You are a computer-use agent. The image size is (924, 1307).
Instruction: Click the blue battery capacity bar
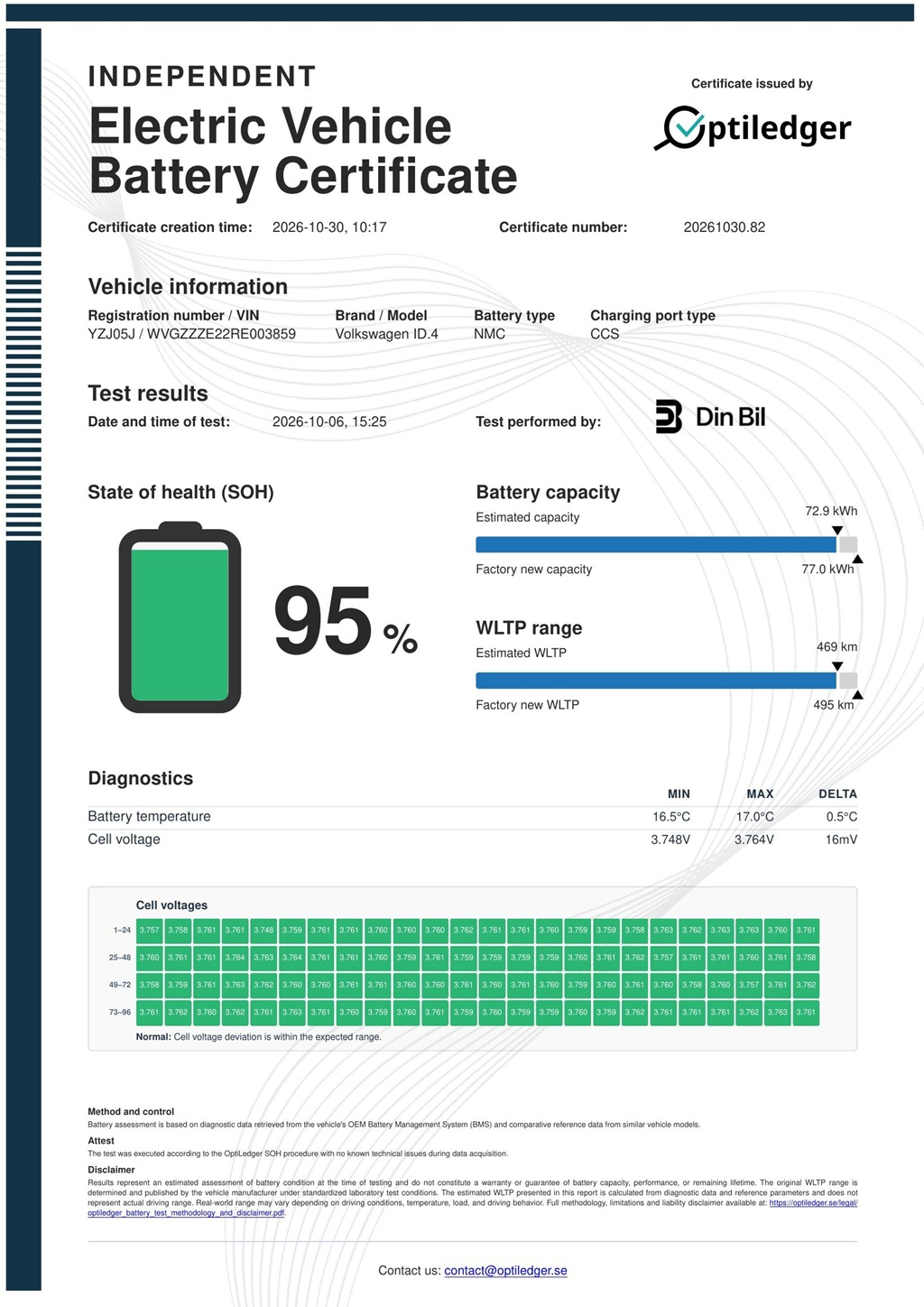tap(656, 544)
